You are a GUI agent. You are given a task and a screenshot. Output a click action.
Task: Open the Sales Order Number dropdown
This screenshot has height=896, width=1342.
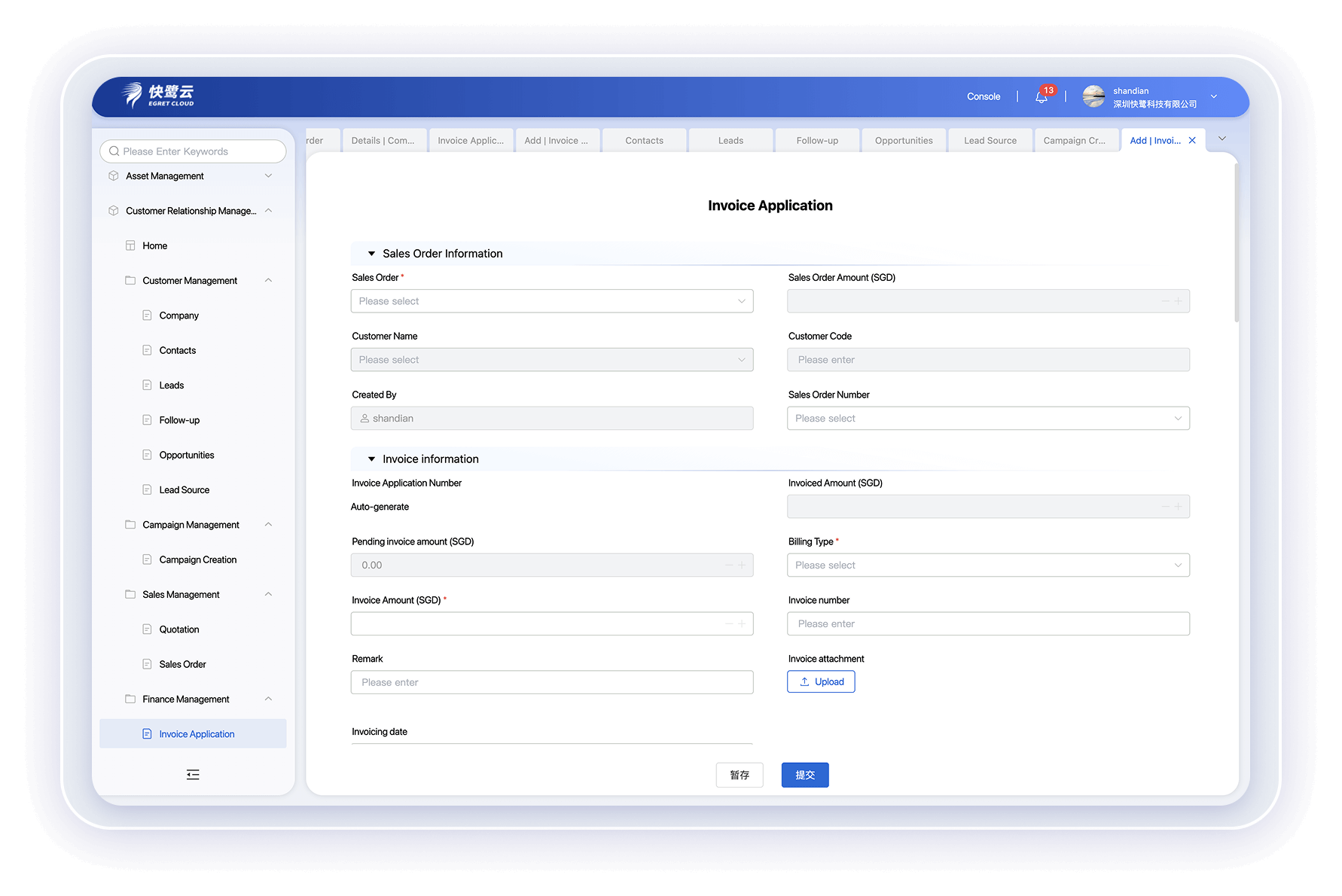click(x=987, y=418)
